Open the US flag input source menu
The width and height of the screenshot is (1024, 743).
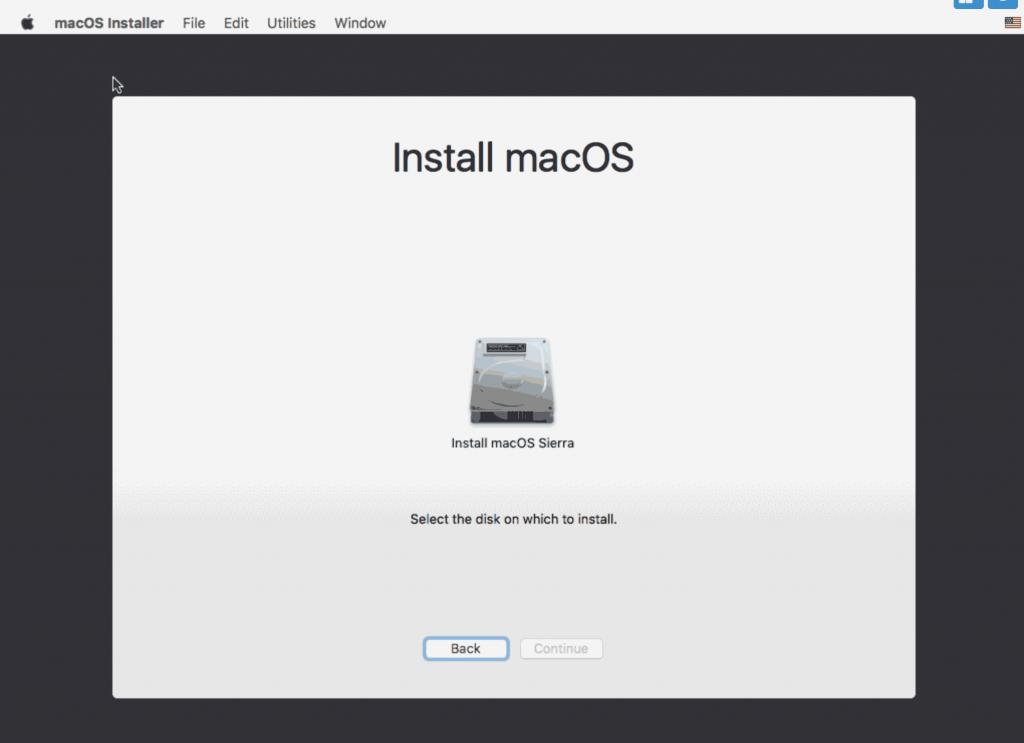coord(1012,23)
